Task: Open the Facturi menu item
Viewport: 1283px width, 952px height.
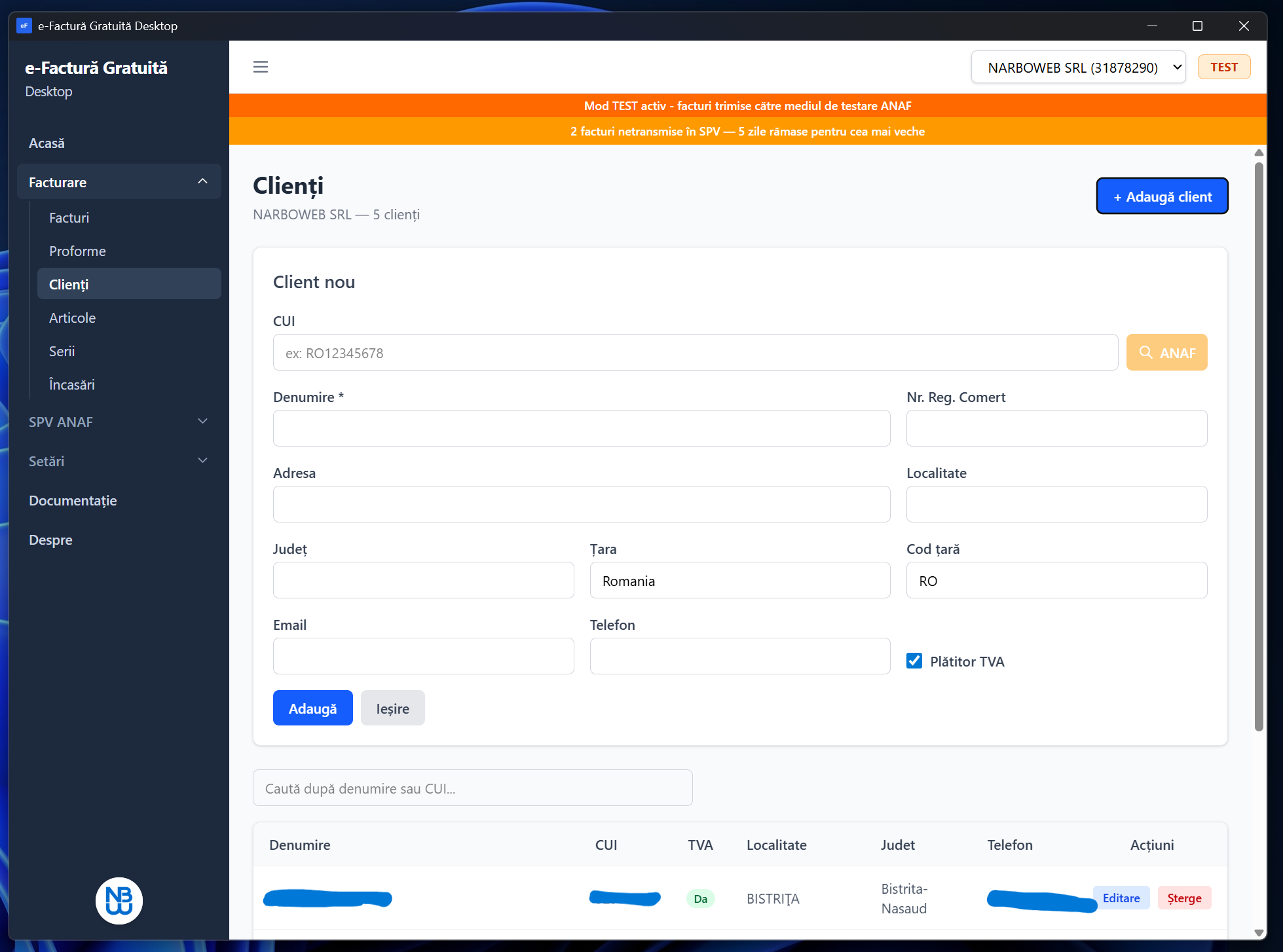Action: coord(69,217)
